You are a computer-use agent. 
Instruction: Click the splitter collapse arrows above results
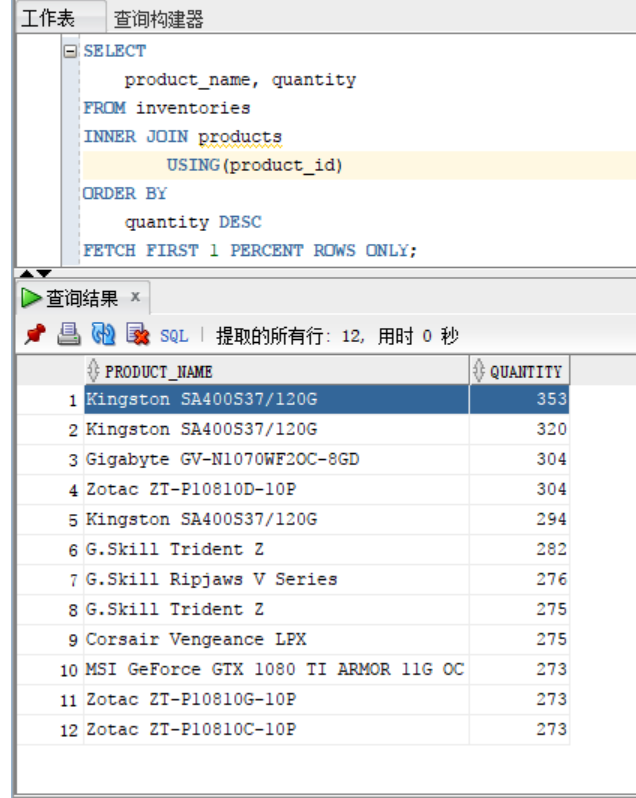35,272
